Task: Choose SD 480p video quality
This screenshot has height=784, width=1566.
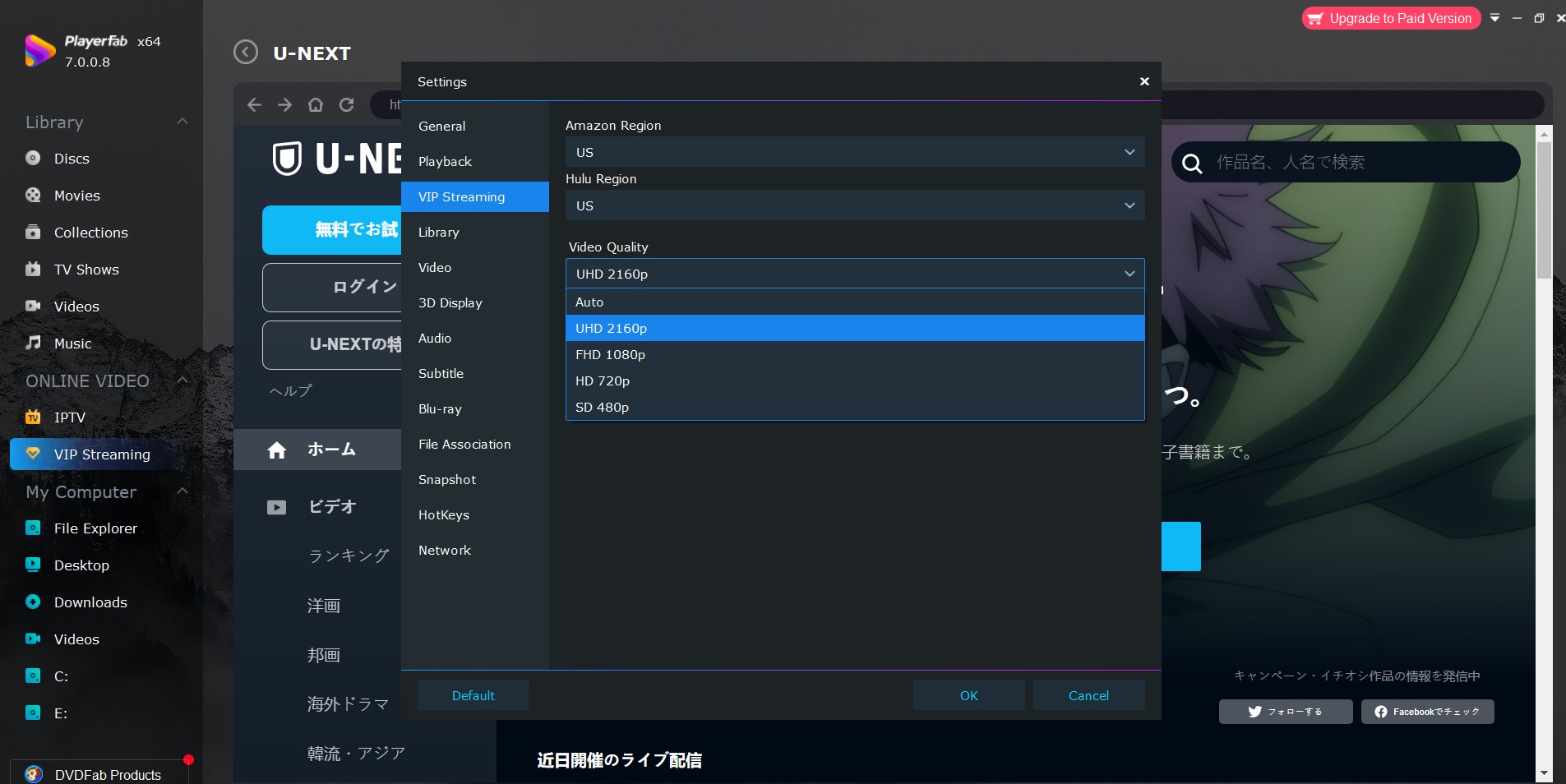Action: 855,407
